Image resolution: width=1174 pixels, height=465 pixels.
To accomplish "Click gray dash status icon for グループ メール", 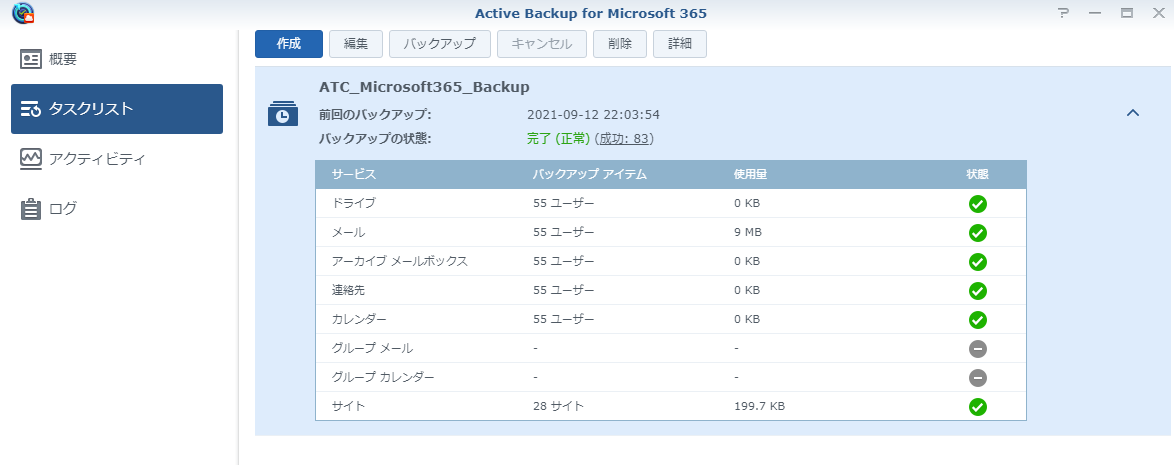I will pos(977,348).
